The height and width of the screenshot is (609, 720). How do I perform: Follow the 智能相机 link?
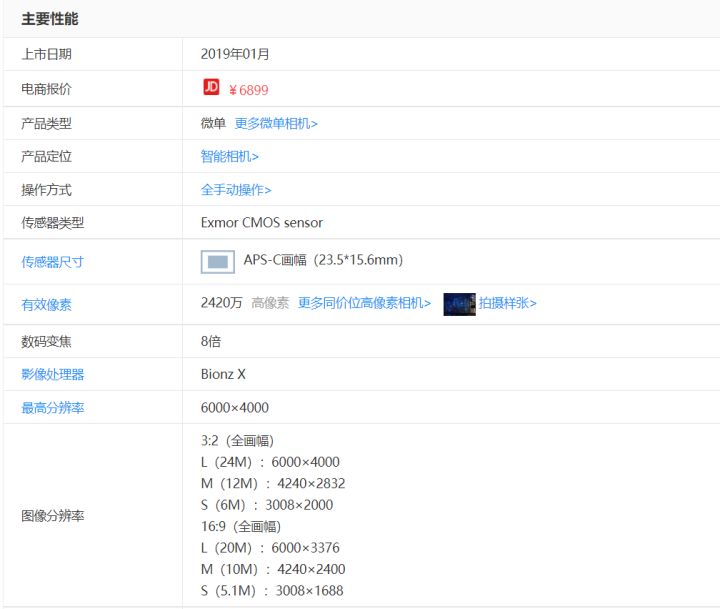click(x=230, y=157)
